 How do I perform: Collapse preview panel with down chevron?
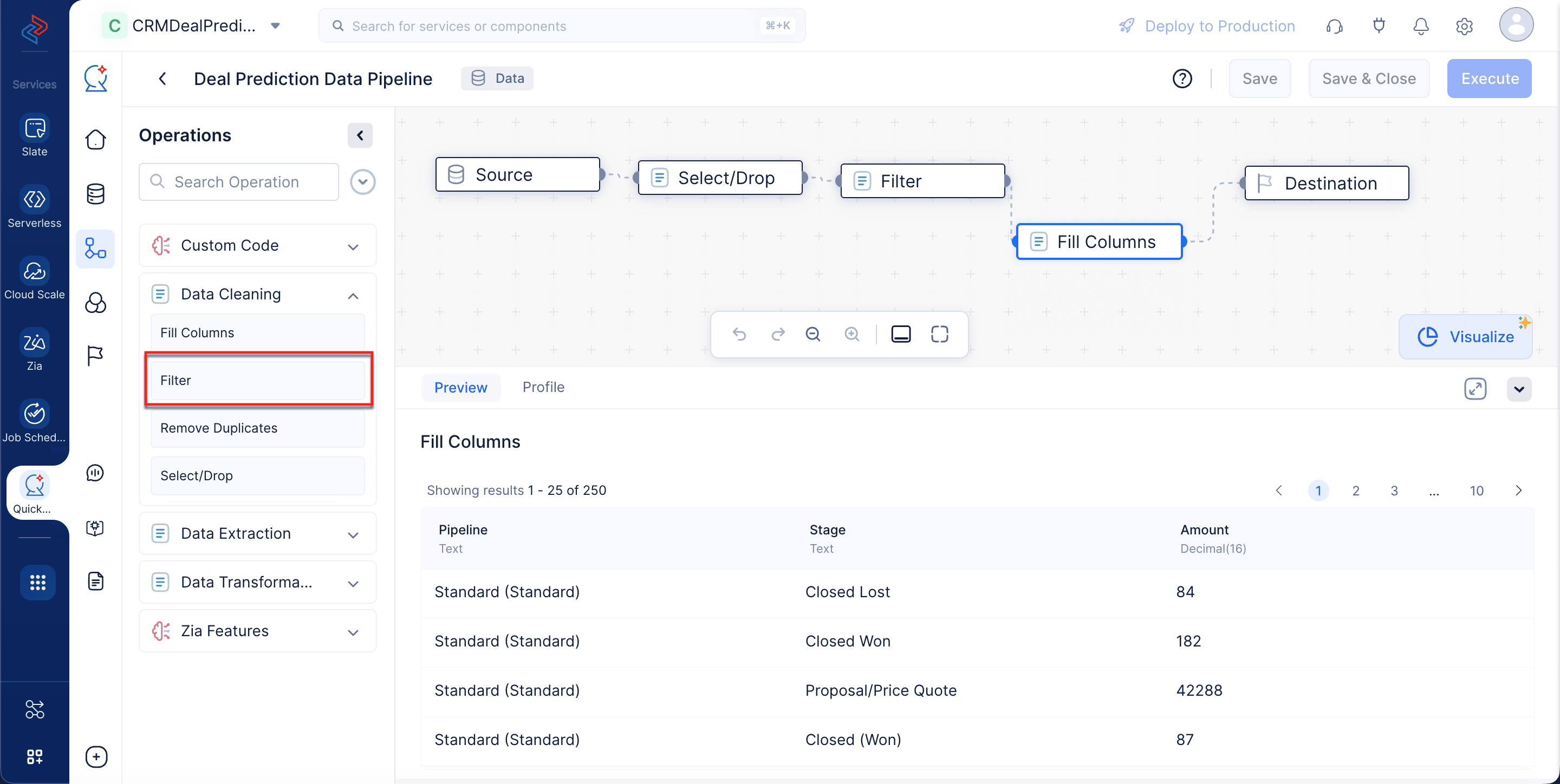pyautogui.click(x=1519, y=389)
